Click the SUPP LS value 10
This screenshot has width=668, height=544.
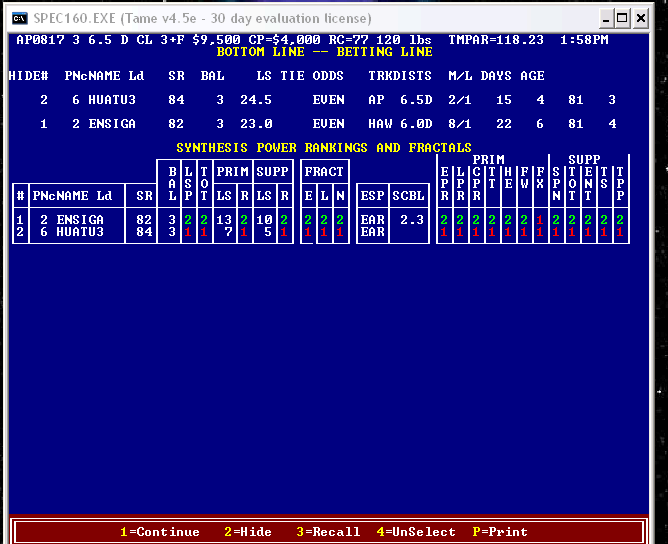pos(264,220)
